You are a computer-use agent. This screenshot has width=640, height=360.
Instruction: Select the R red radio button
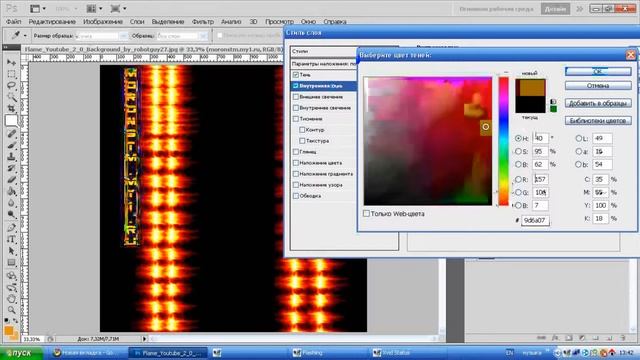click(x=518, y=179)
